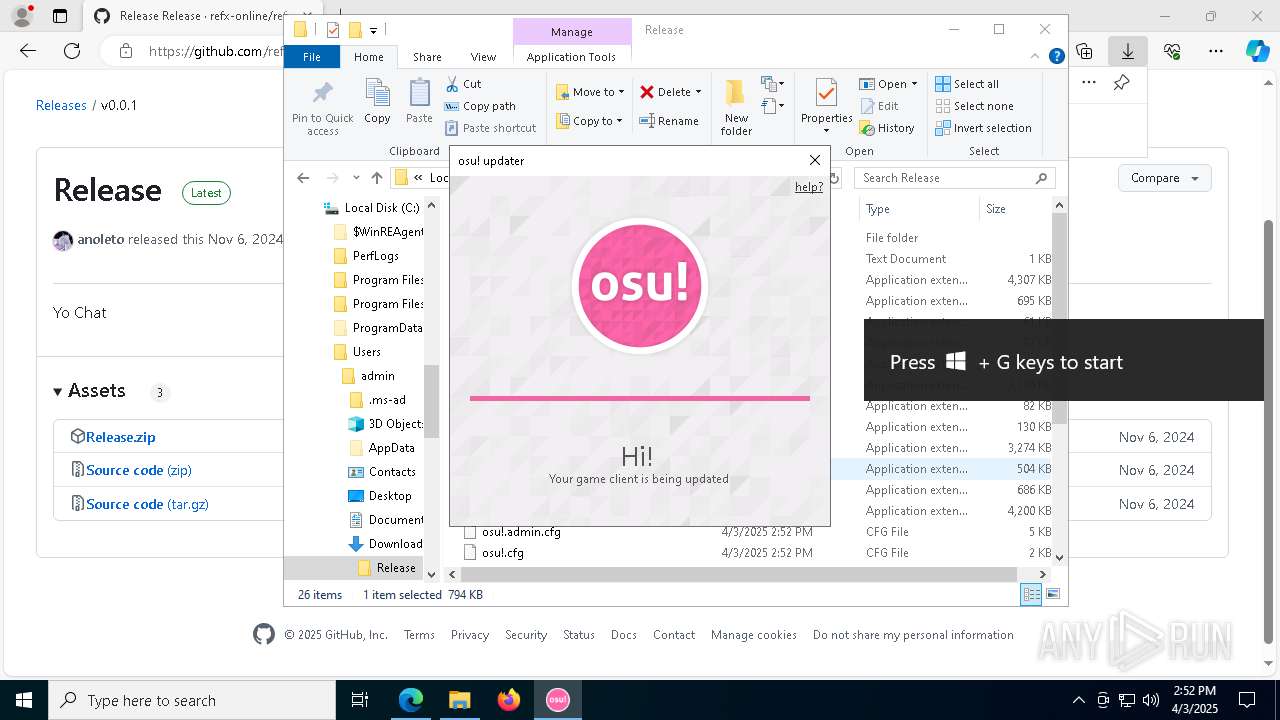1280x720 pixels.
Task: Open the File menu in Explorer
Action: pyautogui.click(x=312, y=57)
